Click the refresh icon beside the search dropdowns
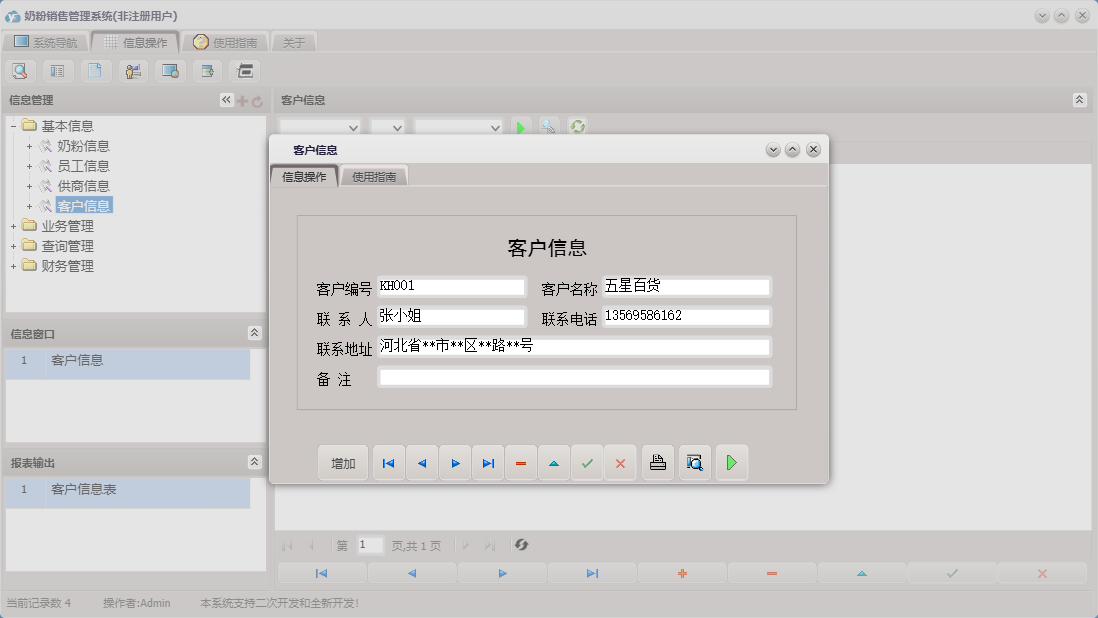1098x618 pixels. 578,127
